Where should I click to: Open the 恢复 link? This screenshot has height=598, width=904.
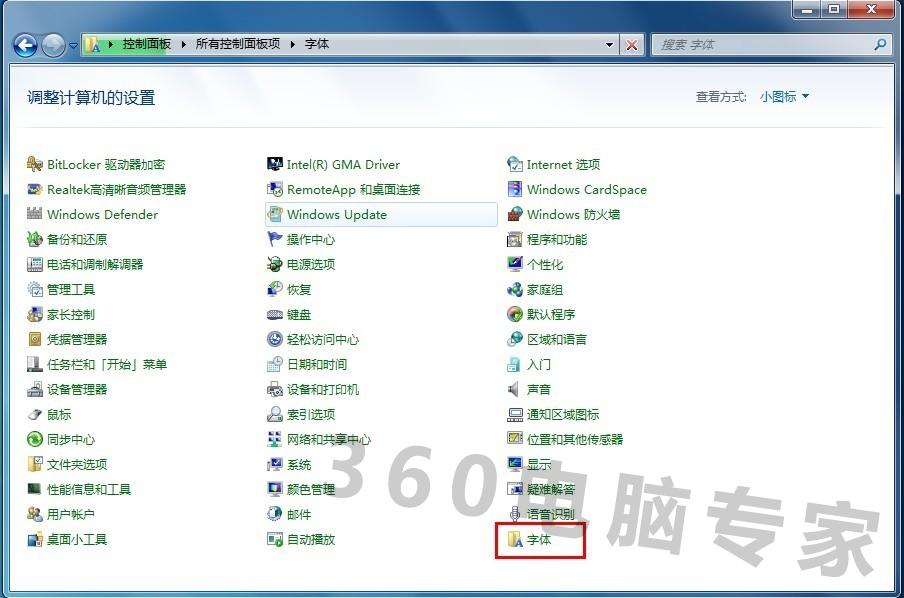(x=299, y=289)
